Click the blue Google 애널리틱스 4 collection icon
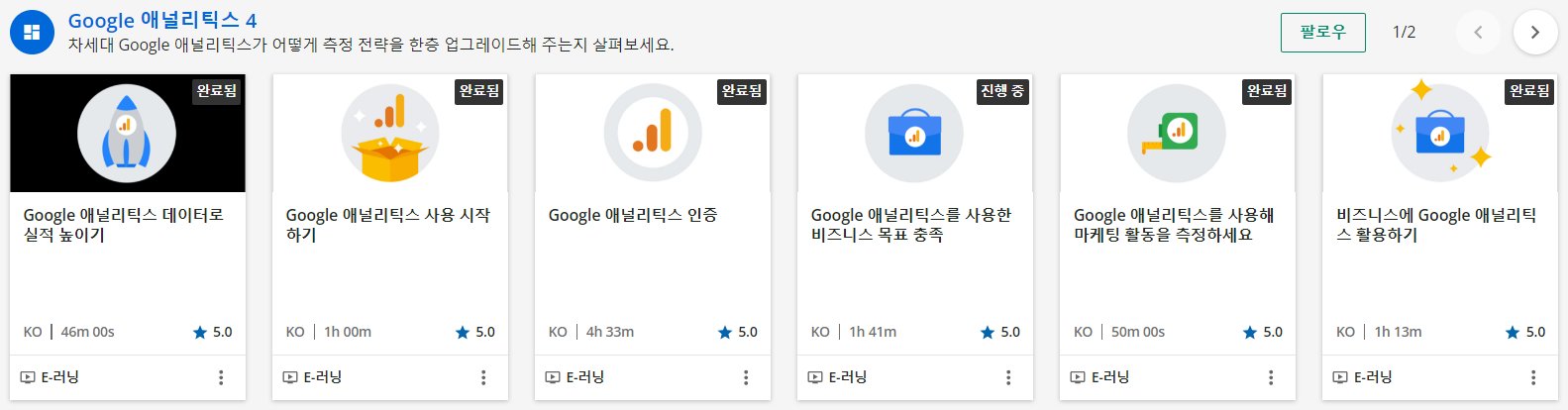1568x410 pixels. pos(32,33)
